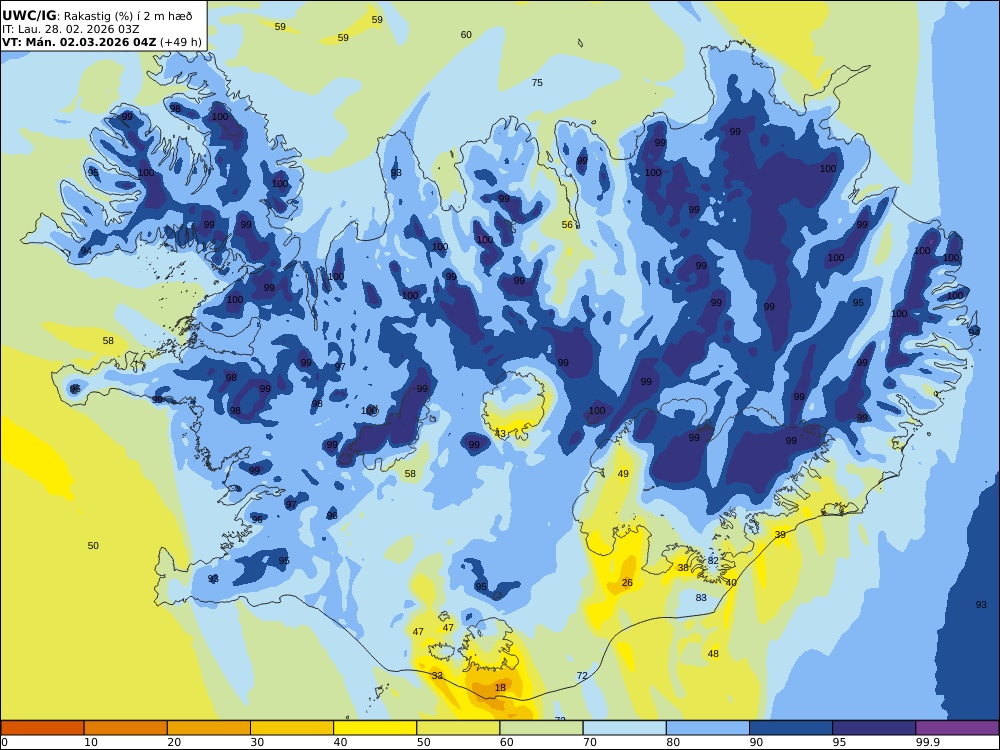Click the 0–10 dark orange legend swatch
The height and width of the screenshot is (750, 1000).
(x=42, y=728)
